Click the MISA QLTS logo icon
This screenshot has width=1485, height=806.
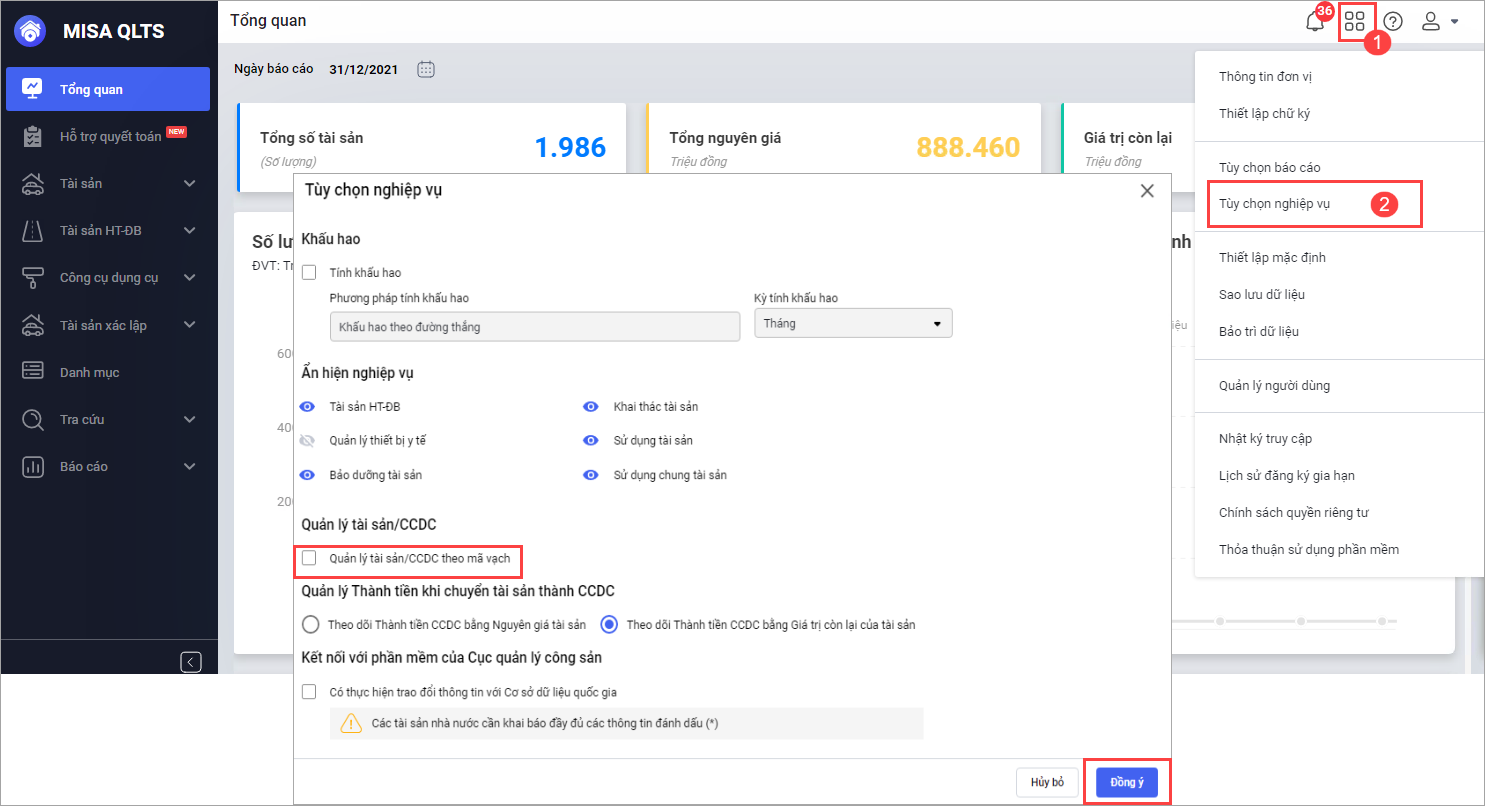coord(32,31)
